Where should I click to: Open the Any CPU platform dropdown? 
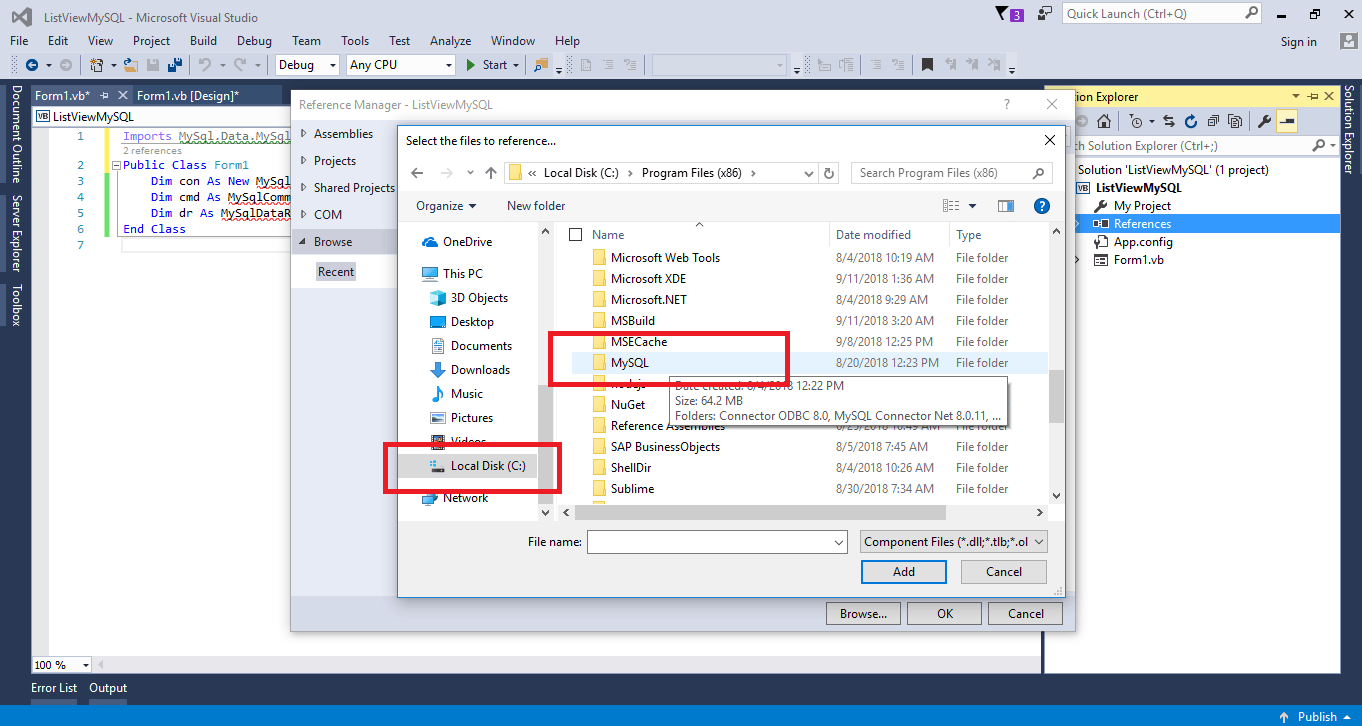[x=401, y=65]
